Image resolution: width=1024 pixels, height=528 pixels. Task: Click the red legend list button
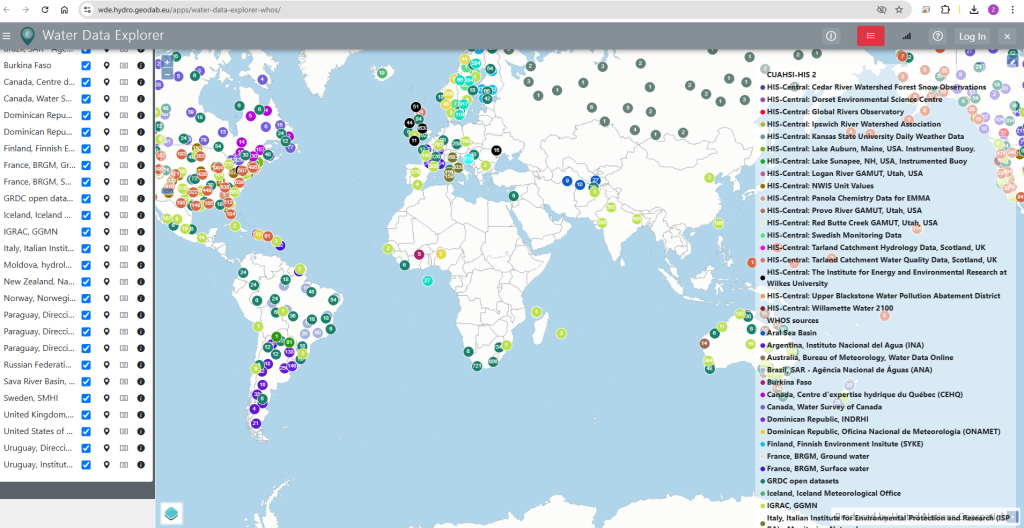click(x=870, y=36)
